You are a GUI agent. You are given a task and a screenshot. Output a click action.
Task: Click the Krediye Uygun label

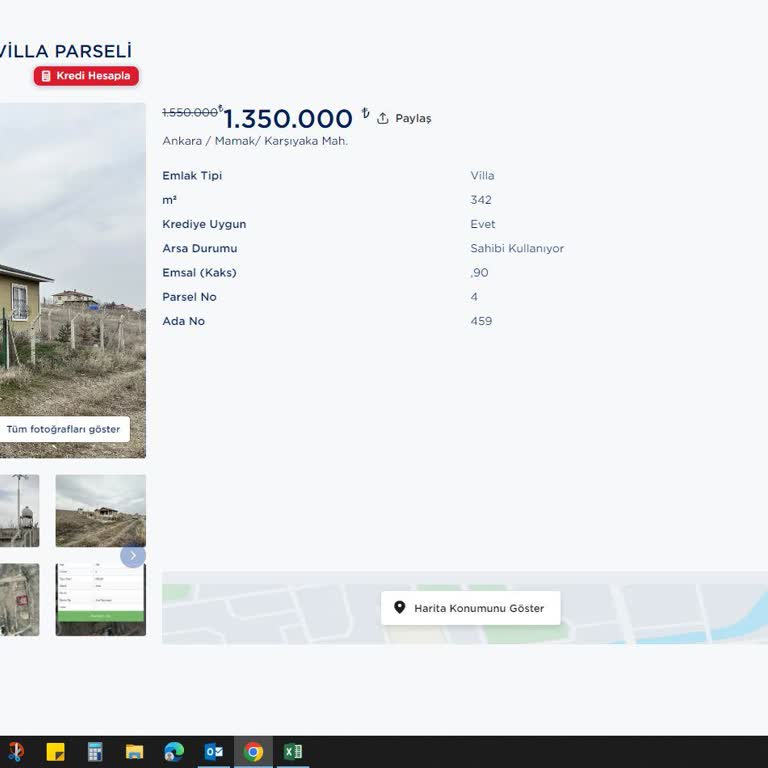(x=204, y=224)
